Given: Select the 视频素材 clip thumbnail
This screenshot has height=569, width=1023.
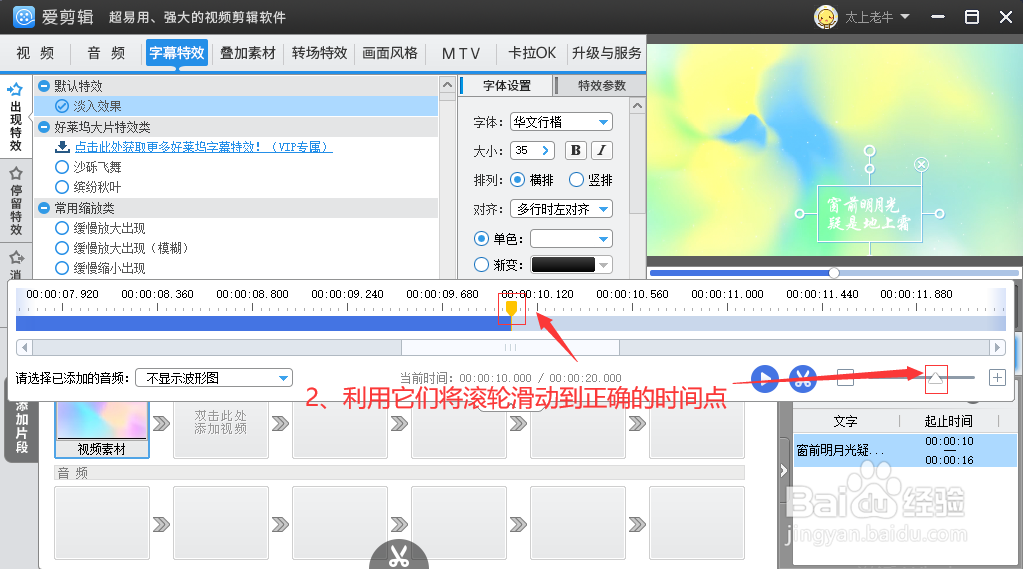Looking at the screenshot, I should 102,429.
